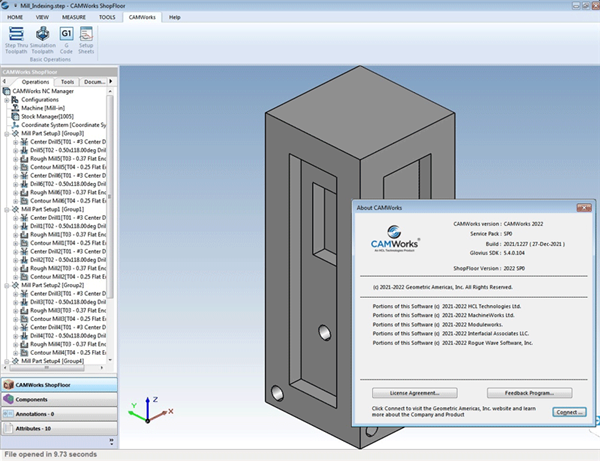Open the Annotations - 0 panel

click(59, 414)
